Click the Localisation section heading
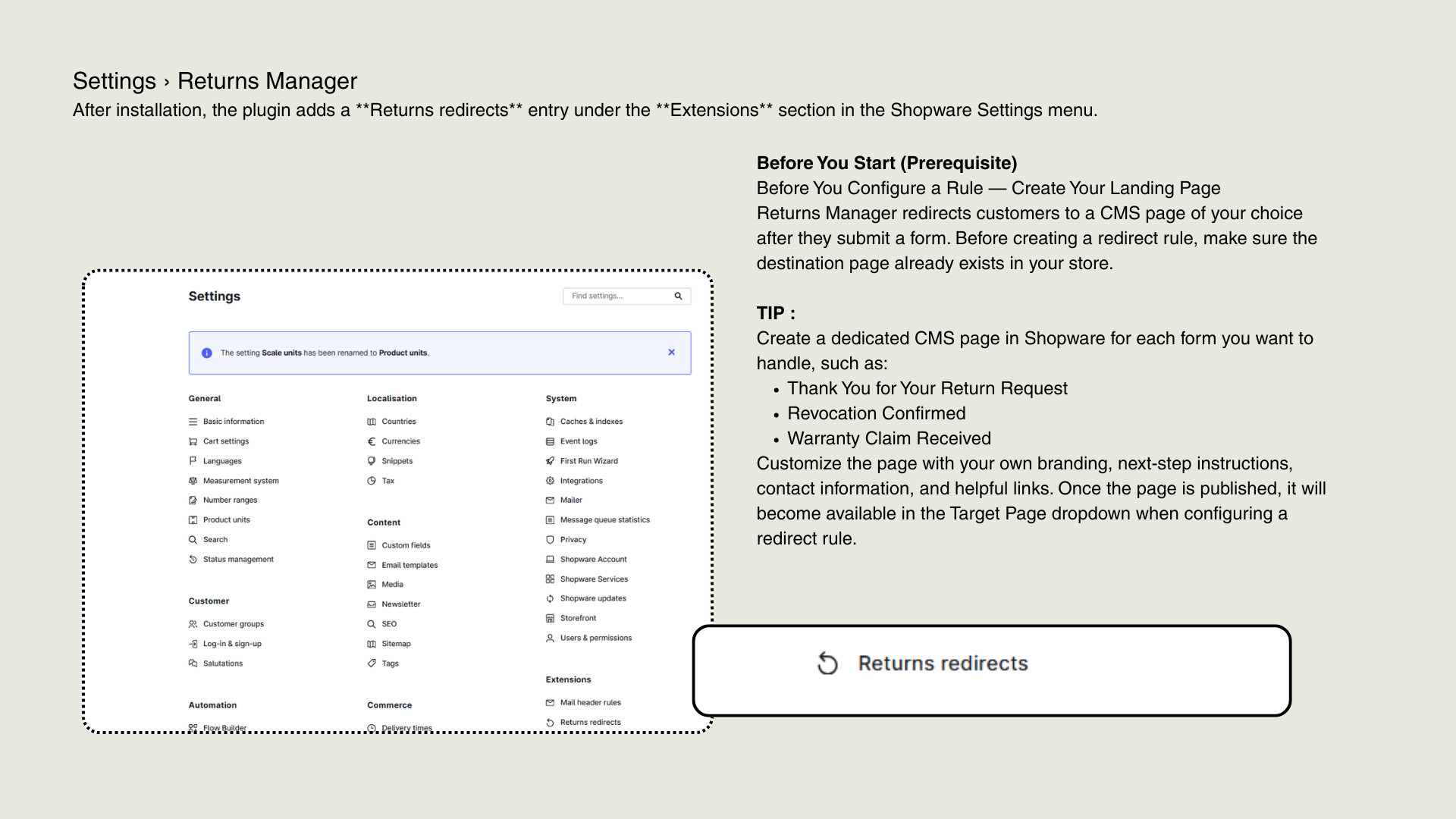Viewport: 1456px width, 819px height. pos(392,399)
